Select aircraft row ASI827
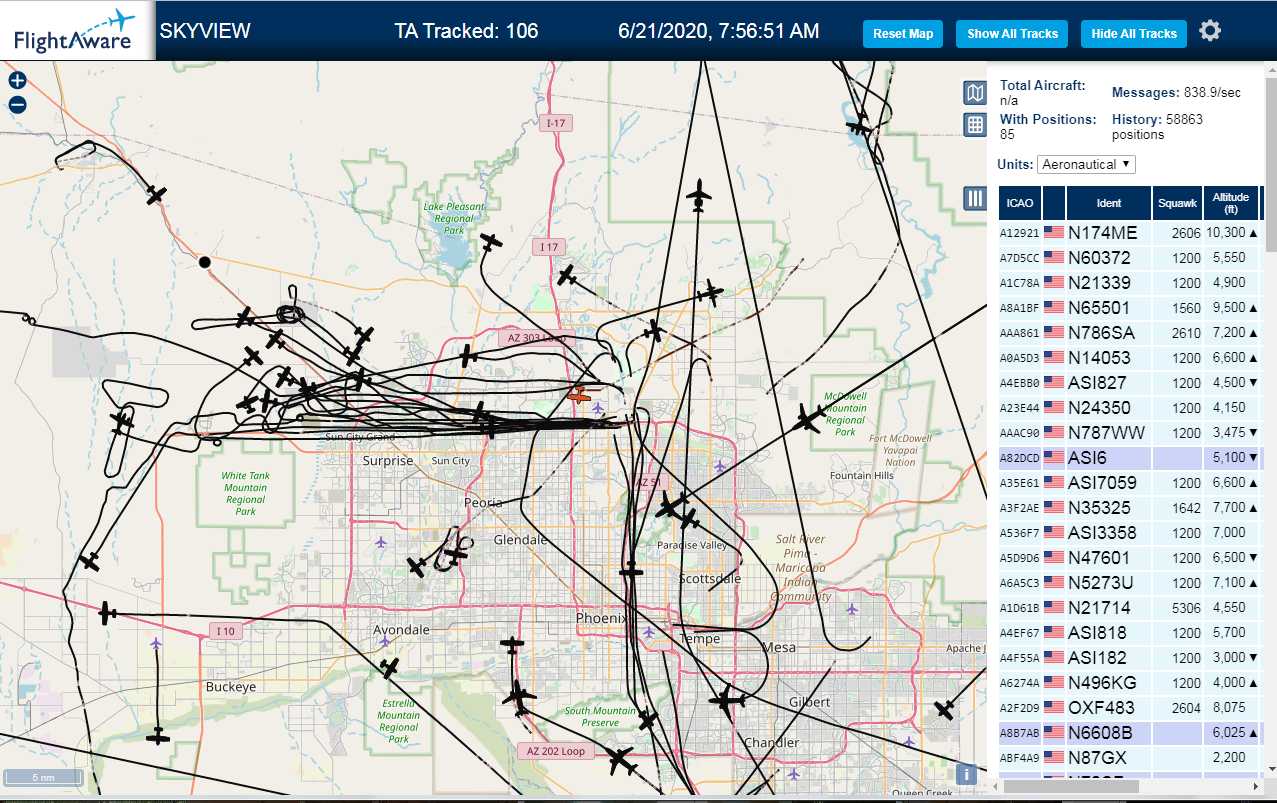Image resolution: width=1277 pixels, height=803 pixels. [x=1129, y=382]
